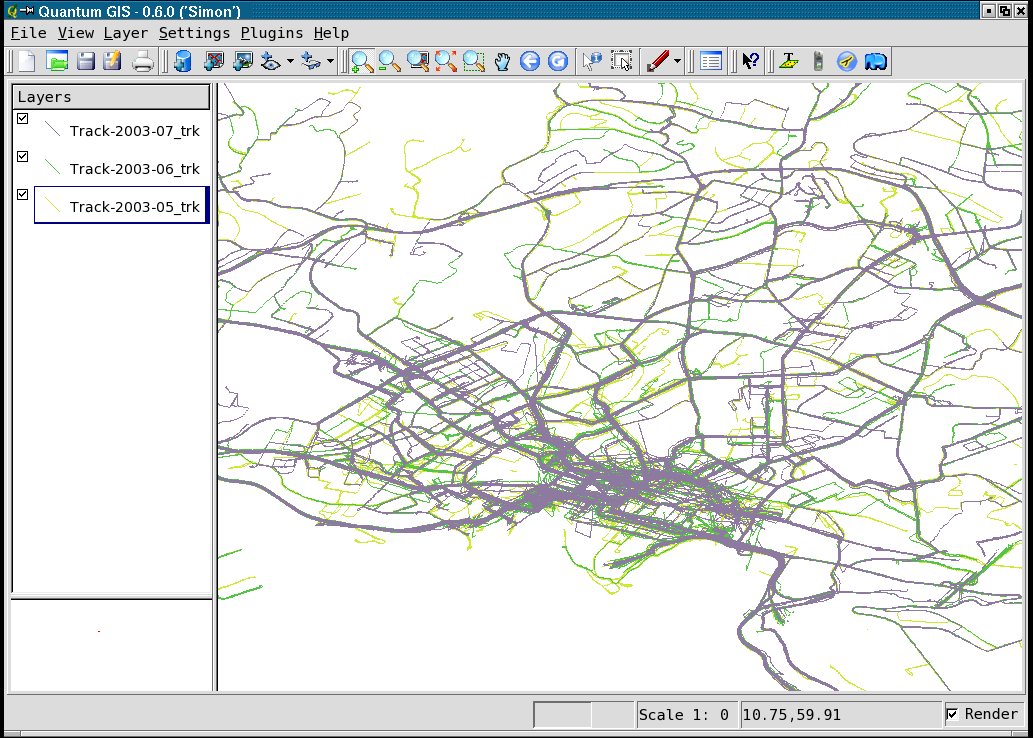The image size is (1033, 738).
Task: Open the GPS tools device icon
Action: (819, 61)
